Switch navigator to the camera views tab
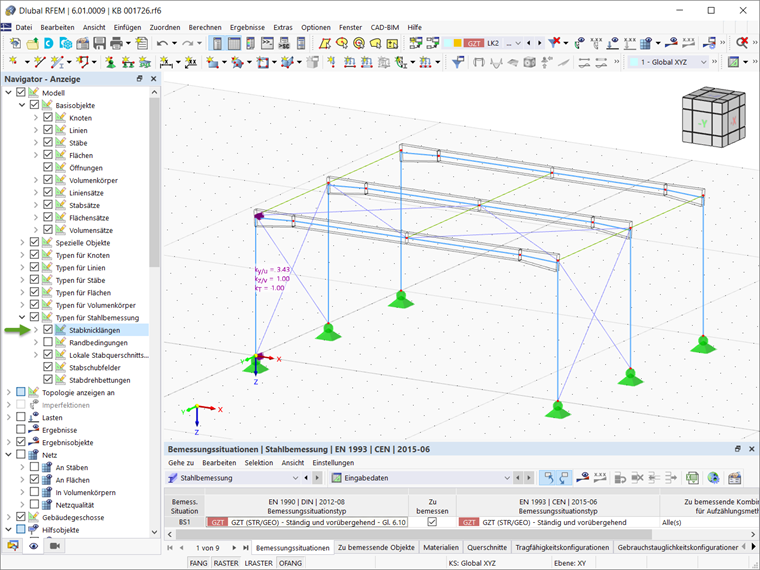This screenshot has height=570, width=760. point(55,546)
